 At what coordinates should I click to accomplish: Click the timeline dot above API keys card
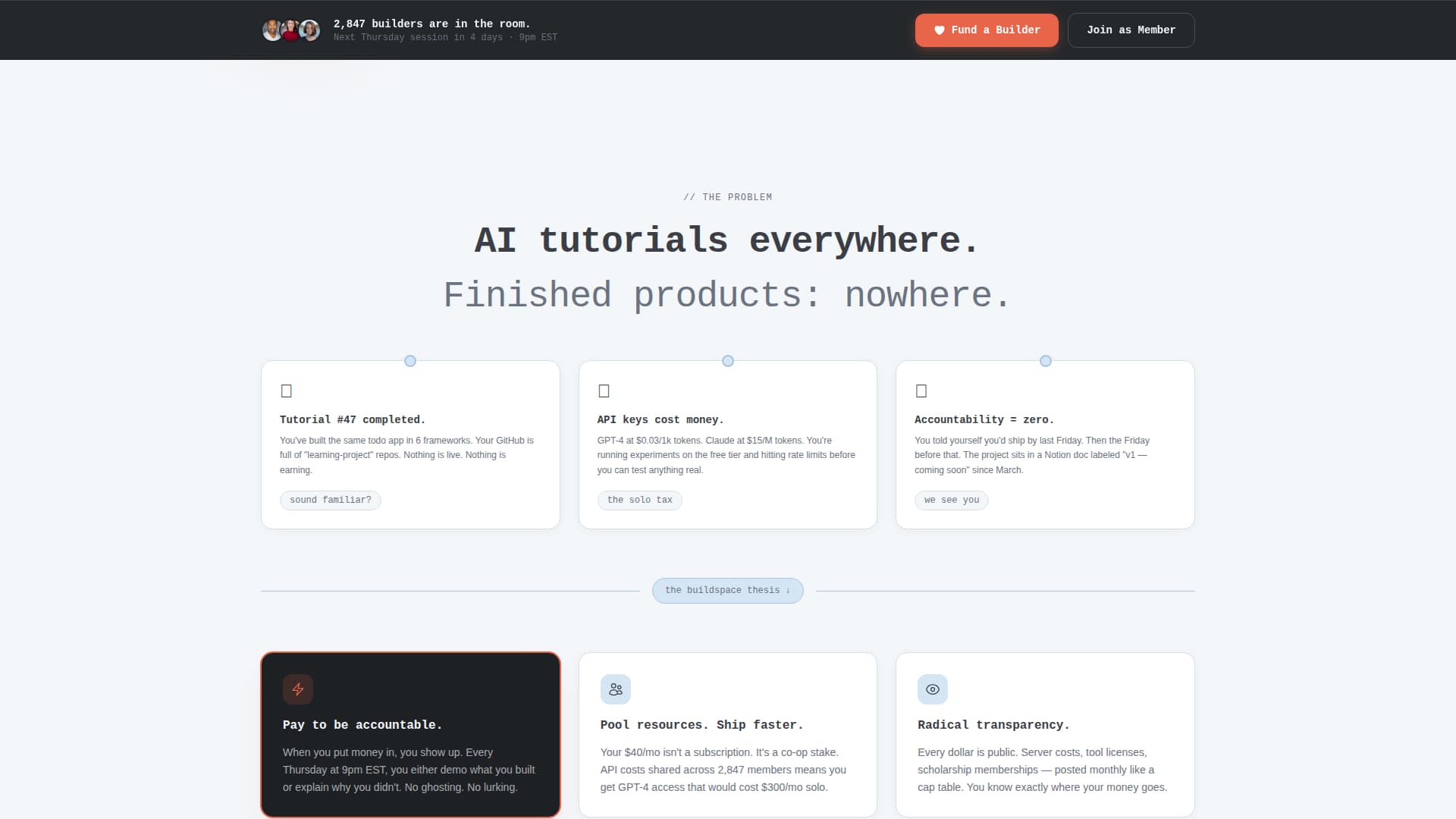point(727,361)
